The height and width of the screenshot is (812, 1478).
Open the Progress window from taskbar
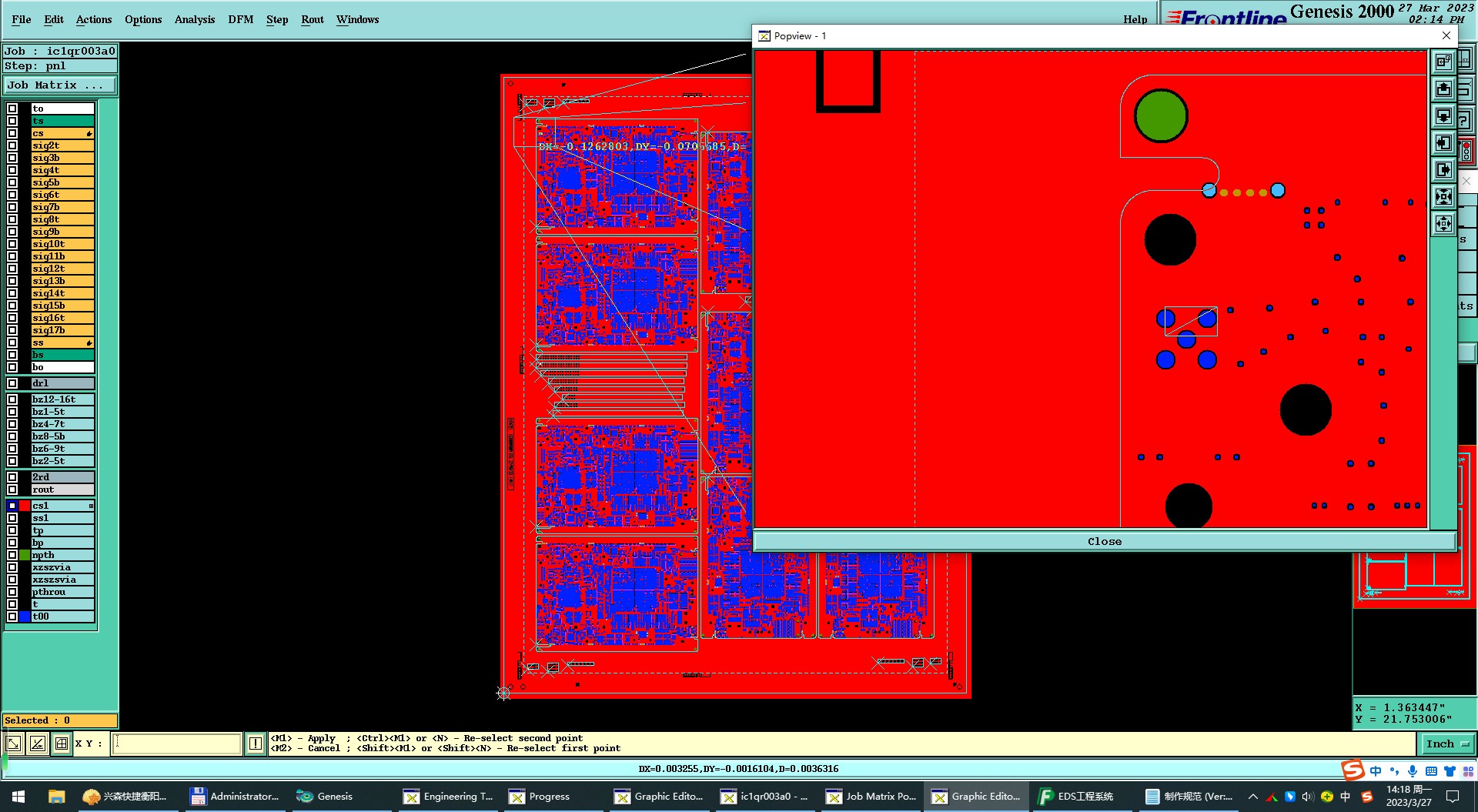(x=540, y=797)
